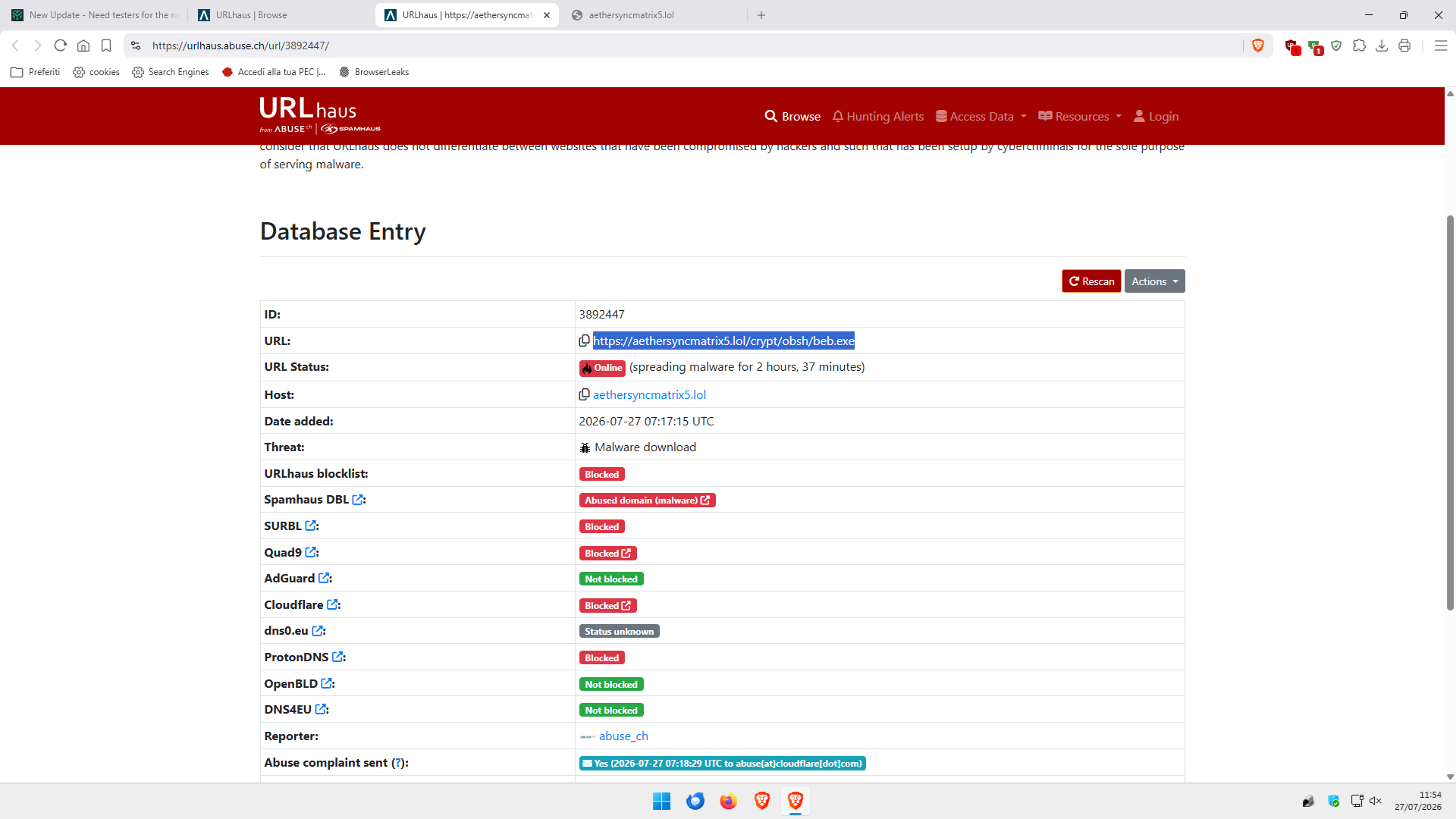1456x819 pixels.
Task: Reload the page with the refresh icon
Action: (x=61, y=45)
